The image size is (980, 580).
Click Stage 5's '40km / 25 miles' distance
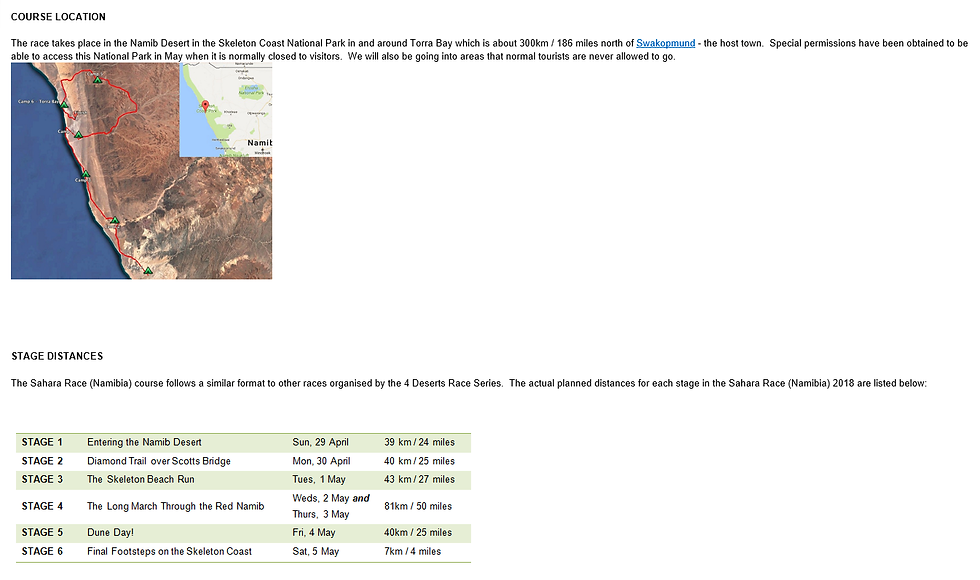418,532
